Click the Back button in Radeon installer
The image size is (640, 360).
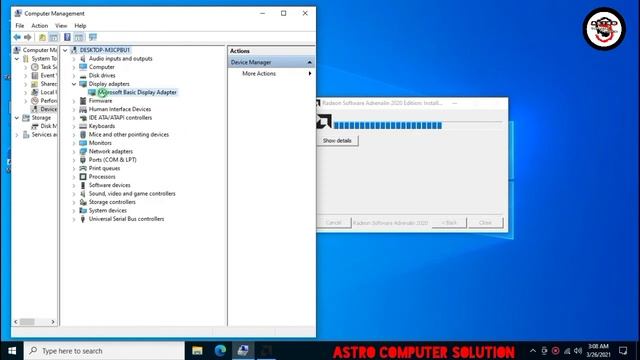pyautogui.click(x=449, y=223)
